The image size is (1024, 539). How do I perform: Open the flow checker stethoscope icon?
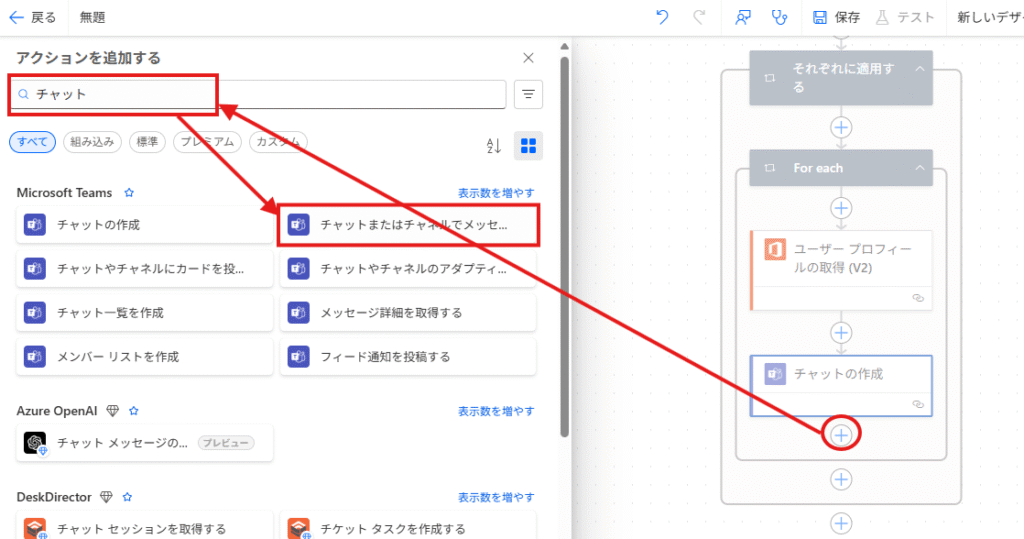(x=779, y=18)
